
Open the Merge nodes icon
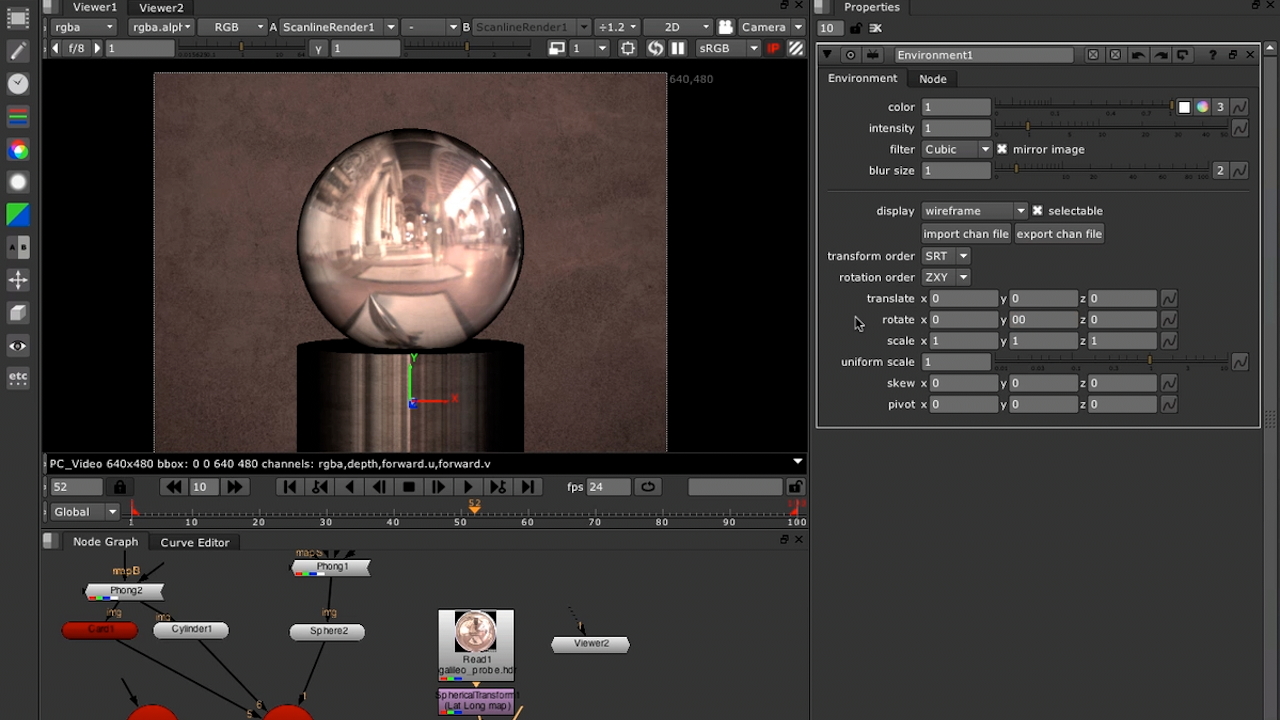18,247
